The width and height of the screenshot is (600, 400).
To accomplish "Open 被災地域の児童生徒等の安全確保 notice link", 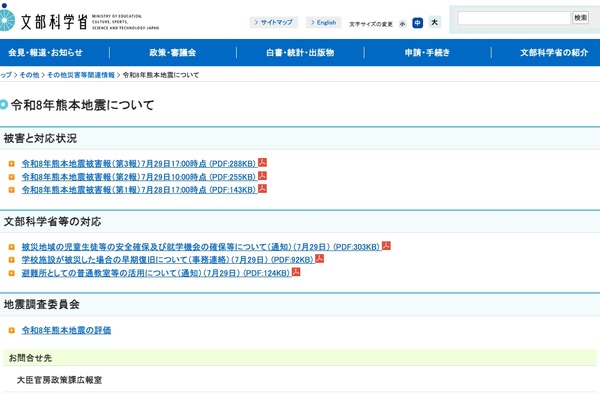I will click(201, 247).
